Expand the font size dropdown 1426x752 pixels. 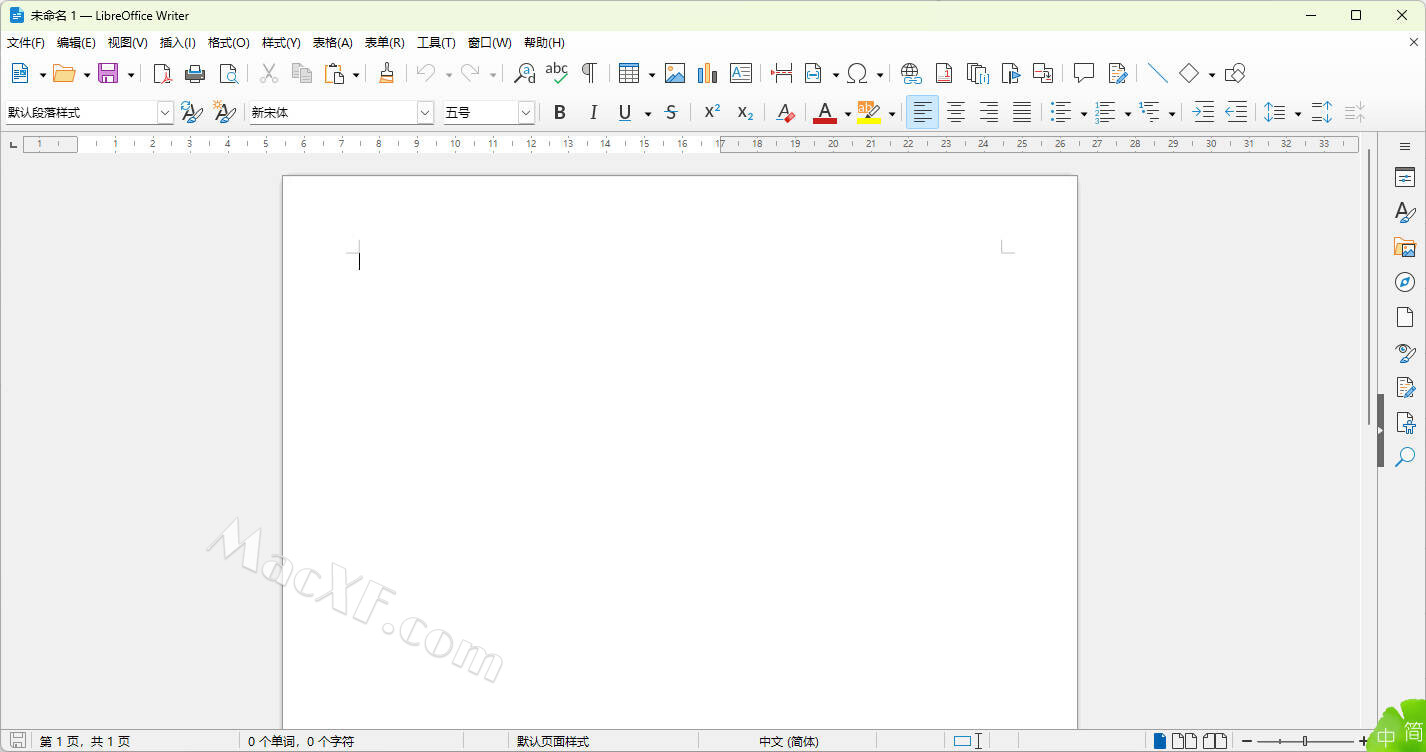pos(526,113)
